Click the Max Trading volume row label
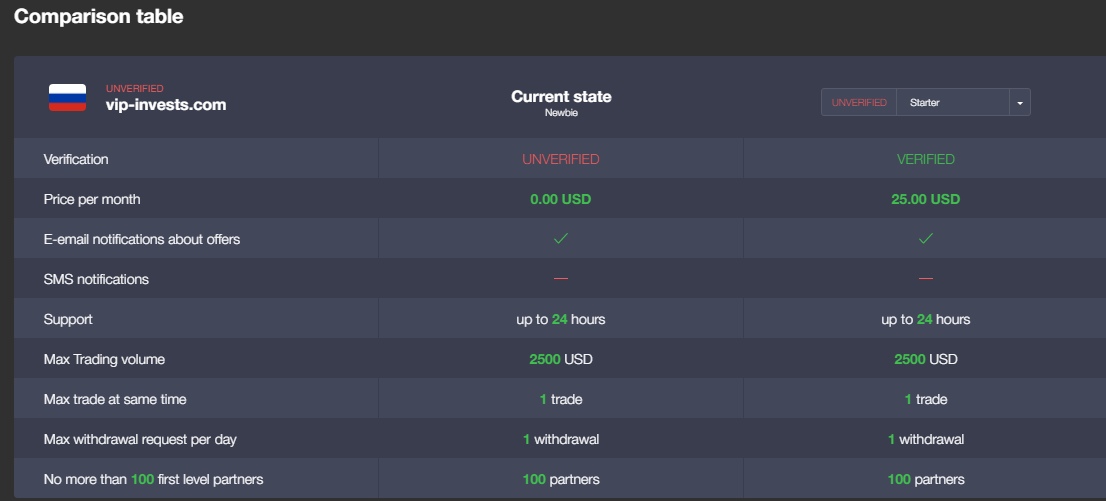 click(104, 359)
